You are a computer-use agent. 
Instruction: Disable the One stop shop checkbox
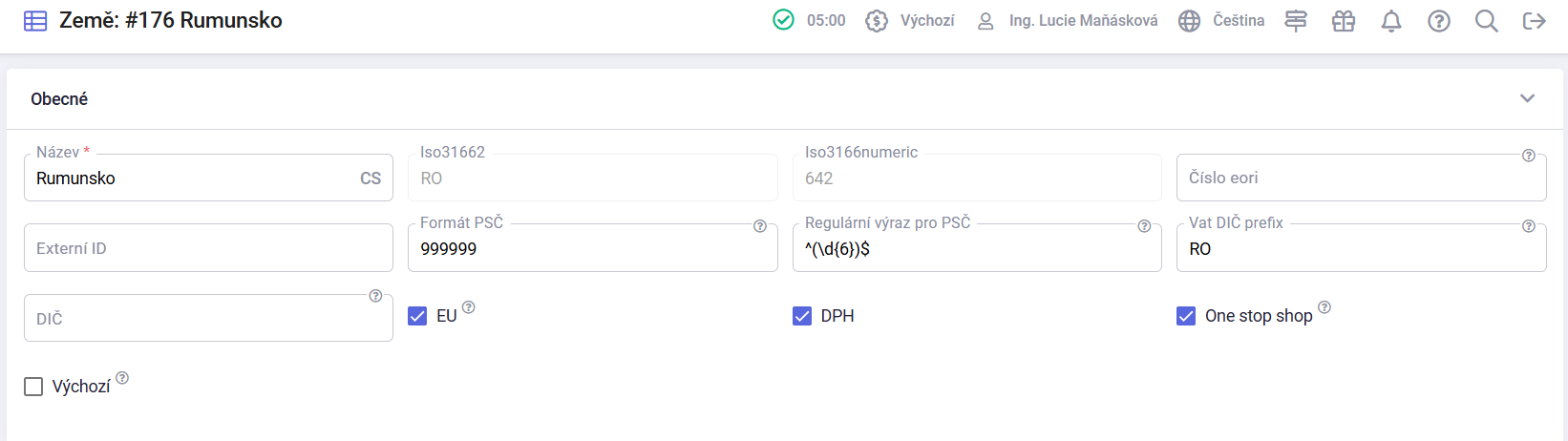1186,316
